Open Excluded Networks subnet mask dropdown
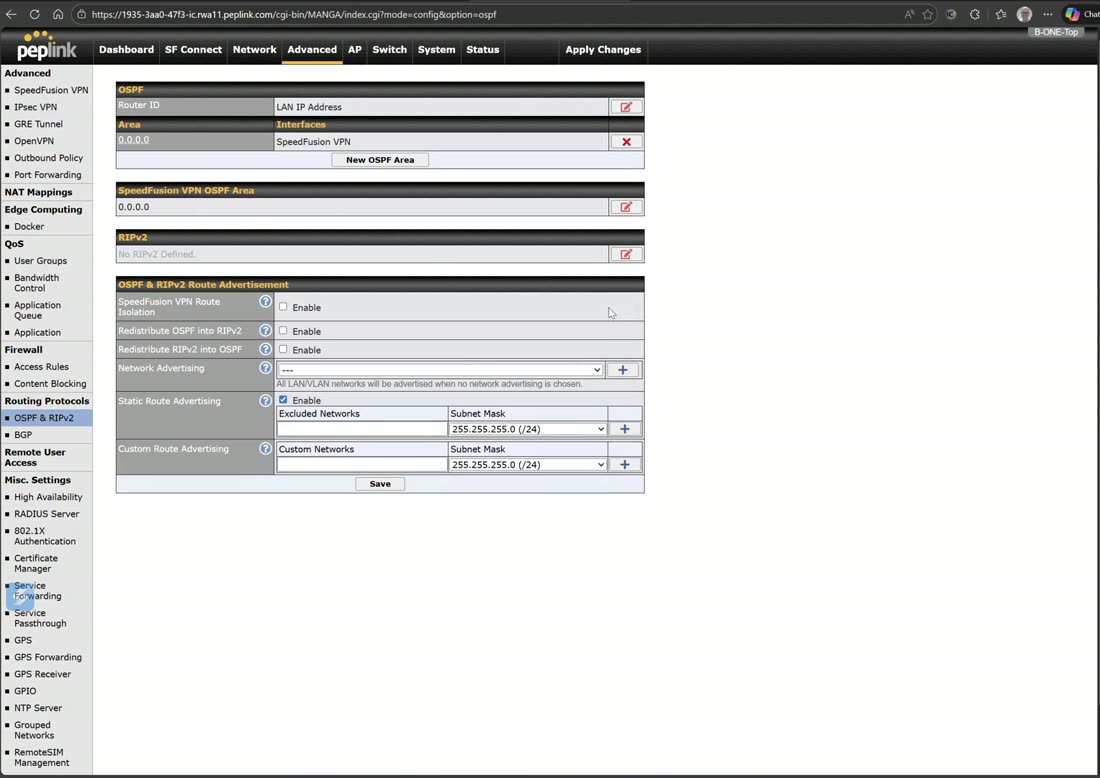This screenshot has width=1100, height=778. pos(528,429)
